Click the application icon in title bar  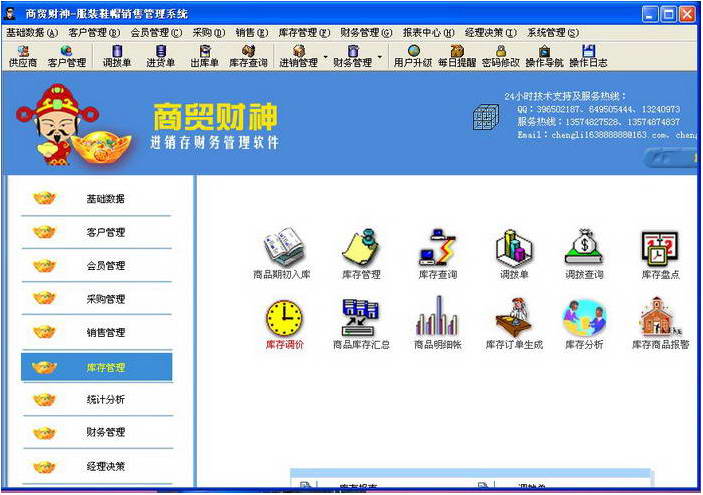click(x=9, y=13)
